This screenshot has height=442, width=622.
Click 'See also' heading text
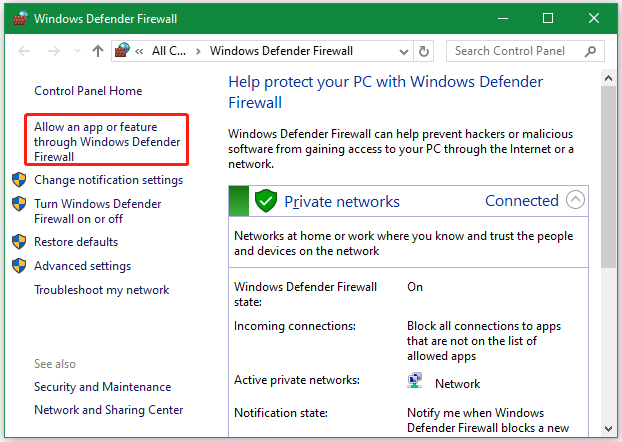[x=55, y=364]
